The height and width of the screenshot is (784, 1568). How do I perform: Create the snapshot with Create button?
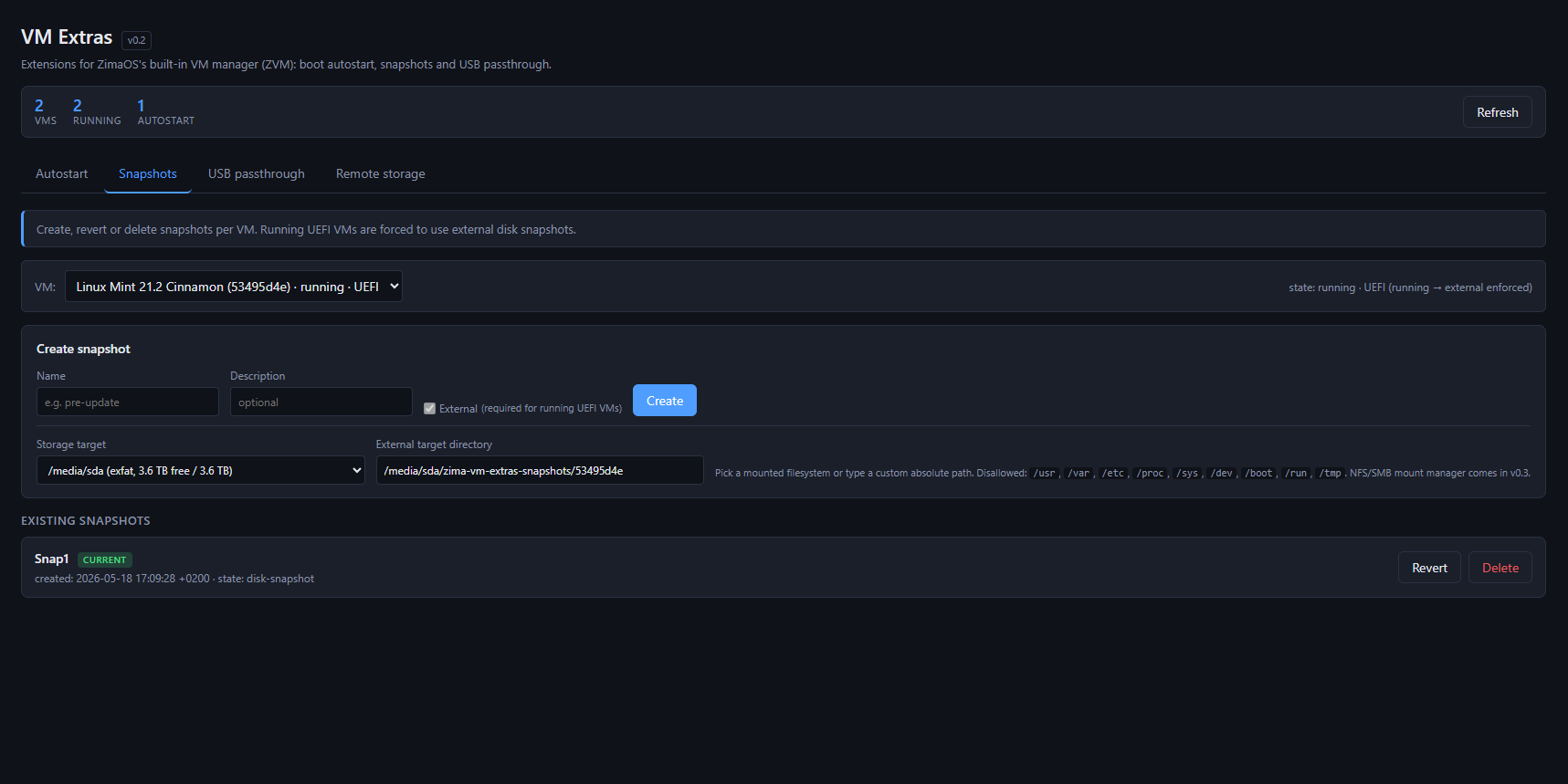[x=665, y=401]
